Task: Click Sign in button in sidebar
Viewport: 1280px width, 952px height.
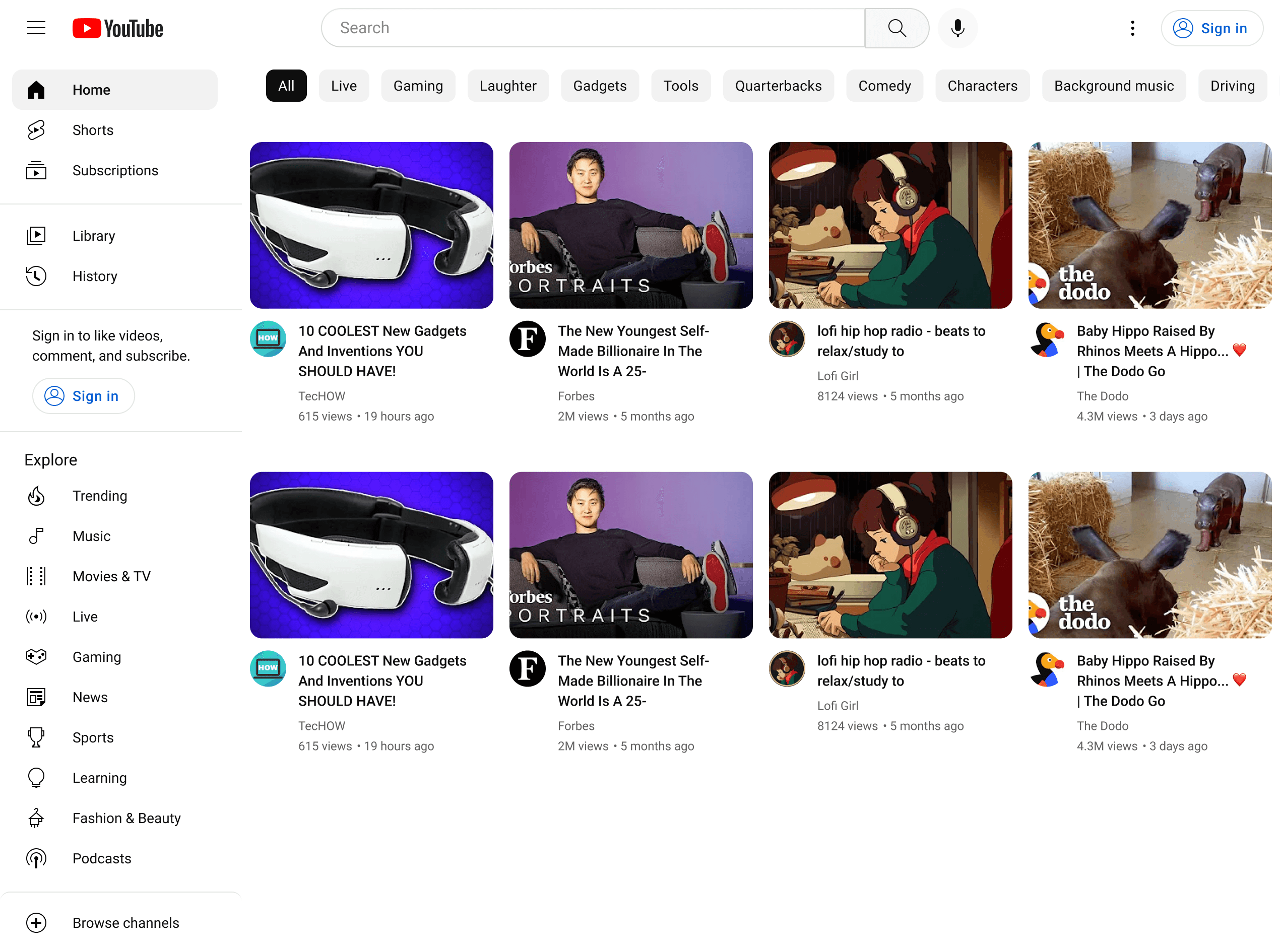Action: [84, 396]
